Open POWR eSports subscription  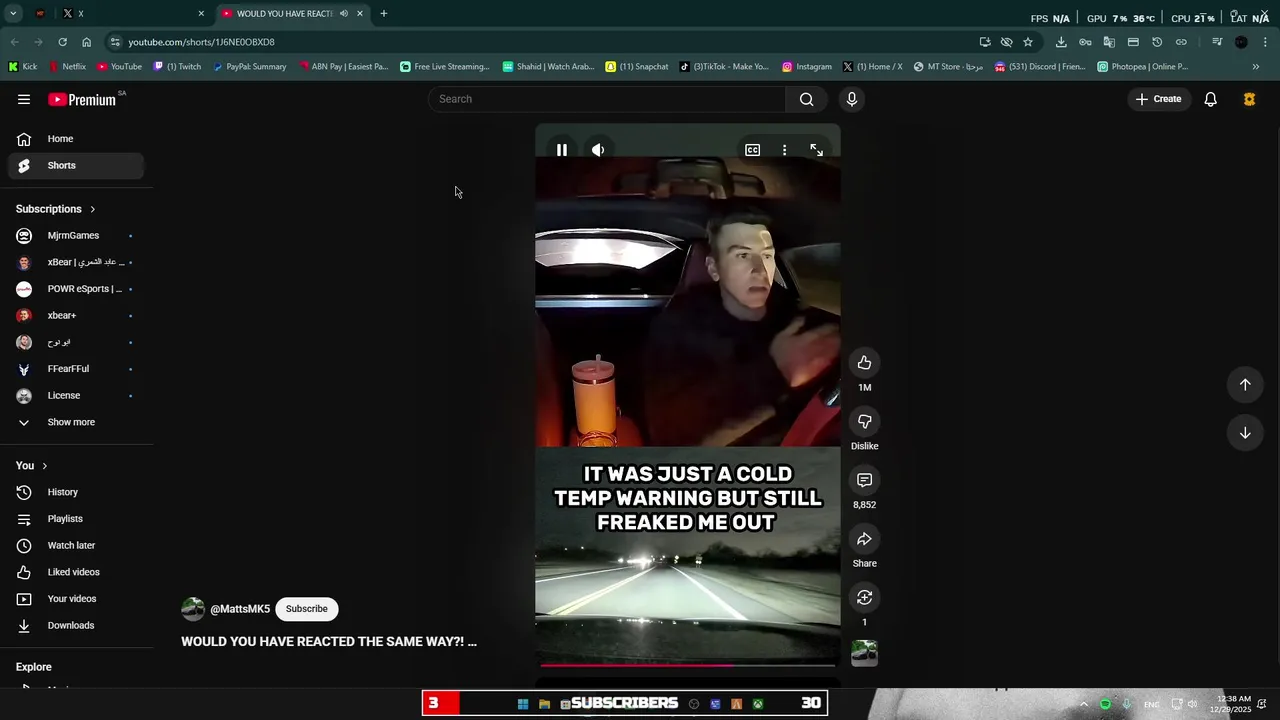[76, 289]
